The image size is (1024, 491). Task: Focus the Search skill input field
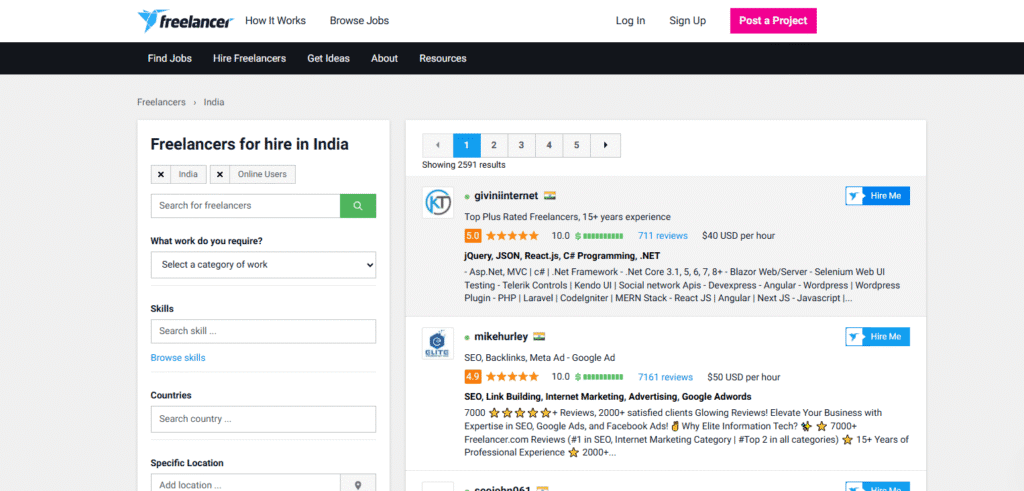tap(263, 331)
